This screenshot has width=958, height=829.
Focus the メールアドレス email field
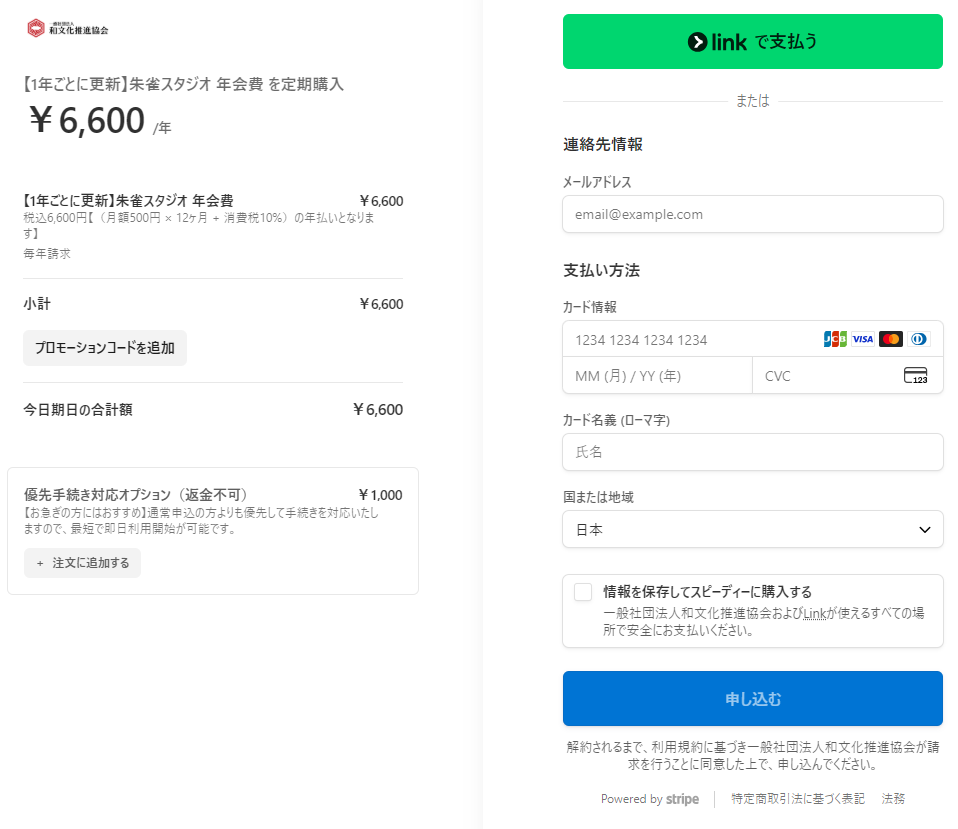coord(752,214)
